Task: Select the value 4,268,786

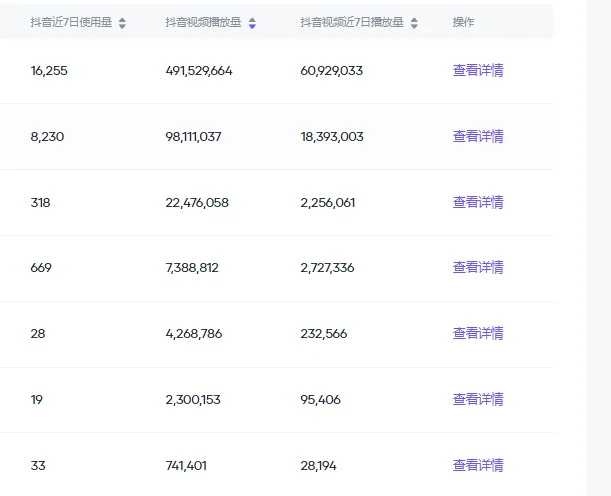Action: coord(194,334)
